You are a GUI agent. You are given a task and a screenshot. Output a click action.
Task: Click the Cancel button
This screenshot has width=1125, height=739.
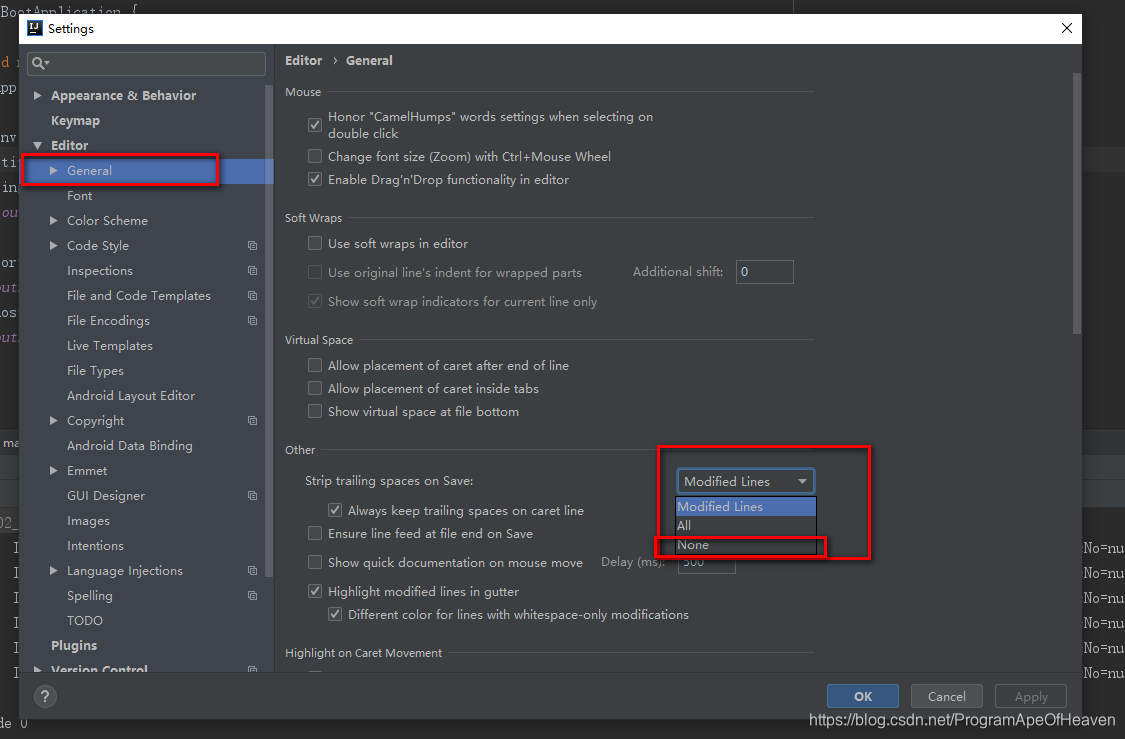coord(946,697)
